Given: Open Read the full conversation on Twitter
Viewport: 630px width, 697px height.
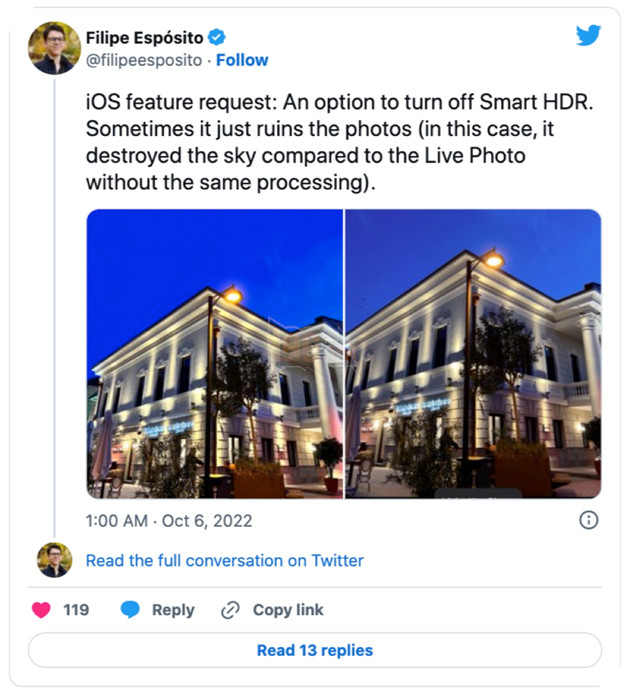Looking at the screenshot, I should point(225,561).
